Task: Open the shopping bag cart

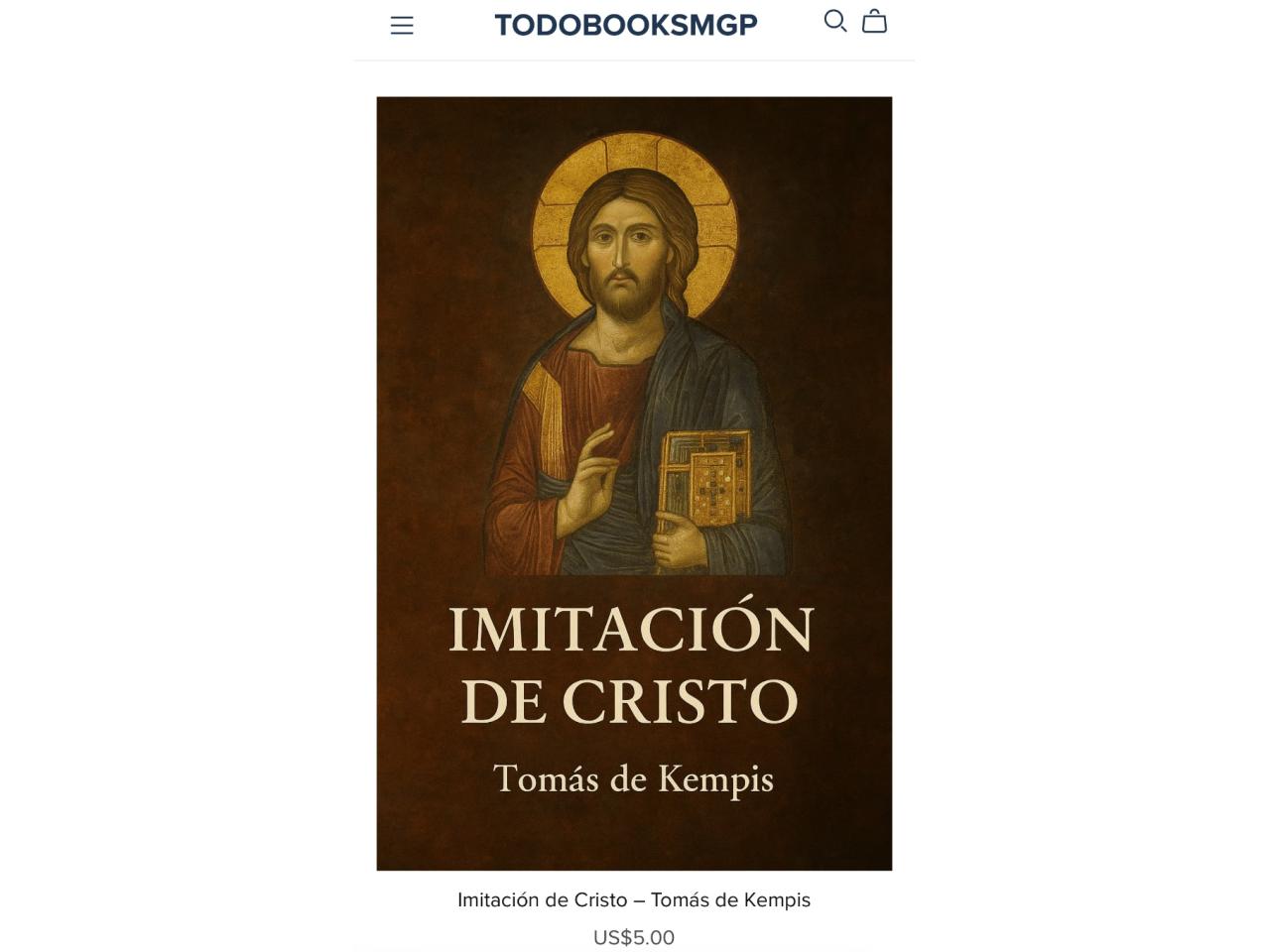Action: coord(874,21)
